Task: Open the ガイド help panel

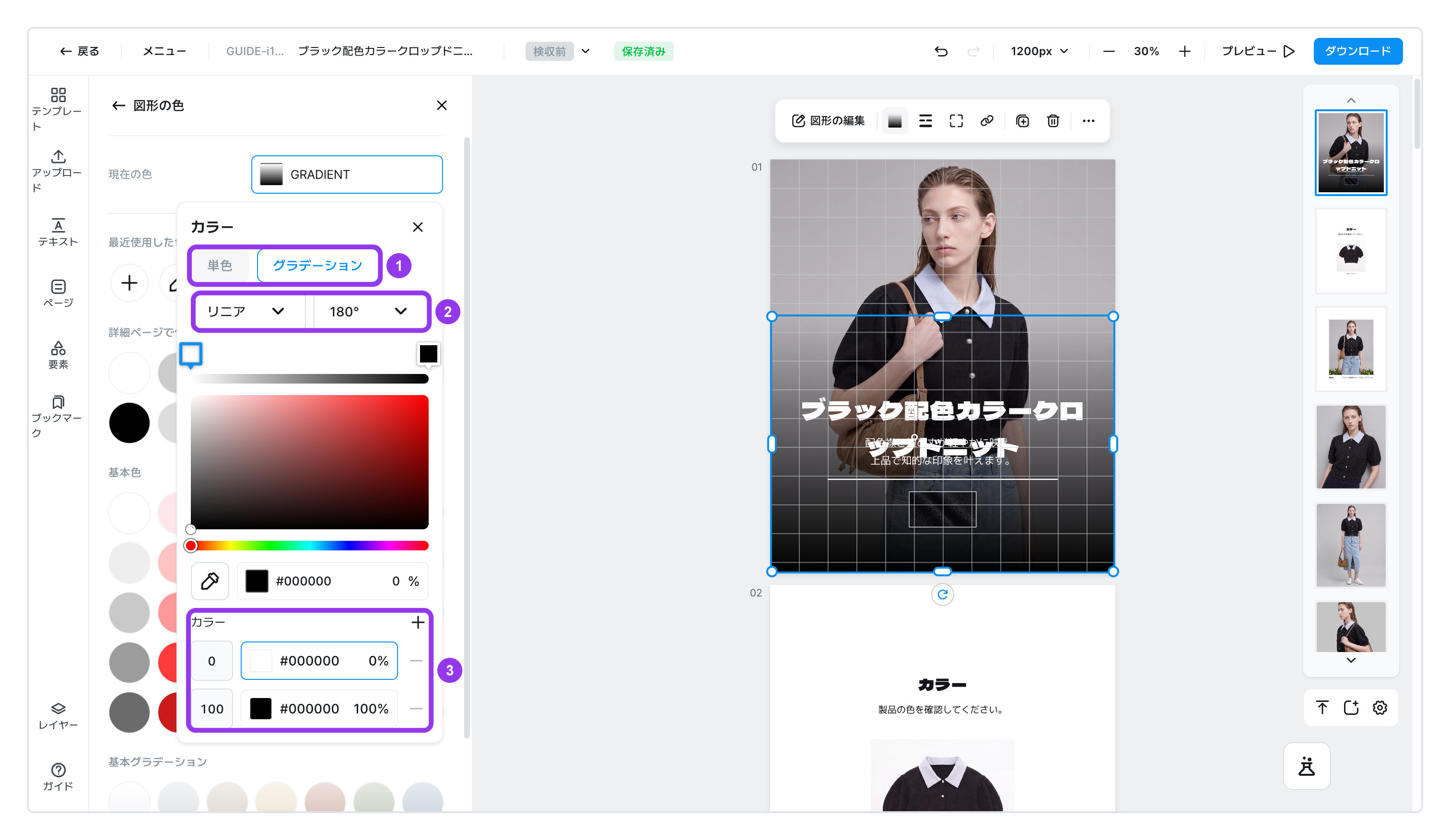Action: 58,777
